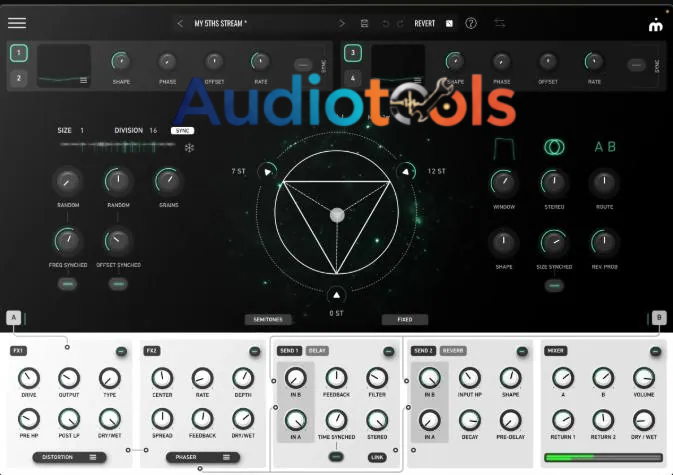Click the audio waveform buffer display
673x475 pixels.
pyautogui.click(x=118, y=147)
